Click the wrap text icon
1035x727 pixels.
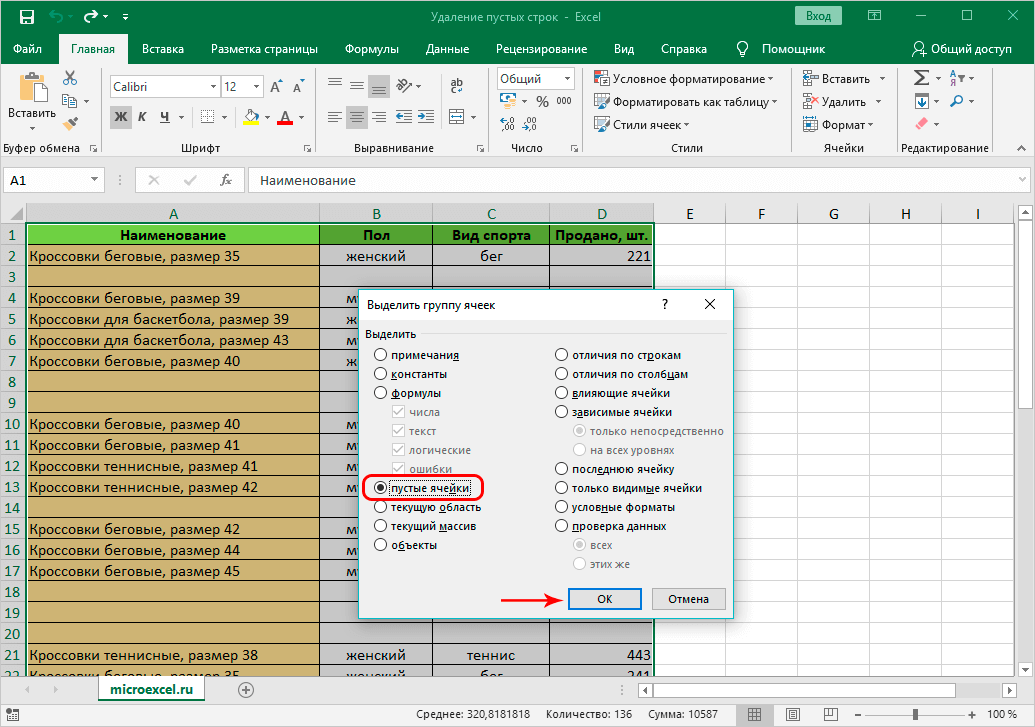pyautogui.click(x=457, y=85)
